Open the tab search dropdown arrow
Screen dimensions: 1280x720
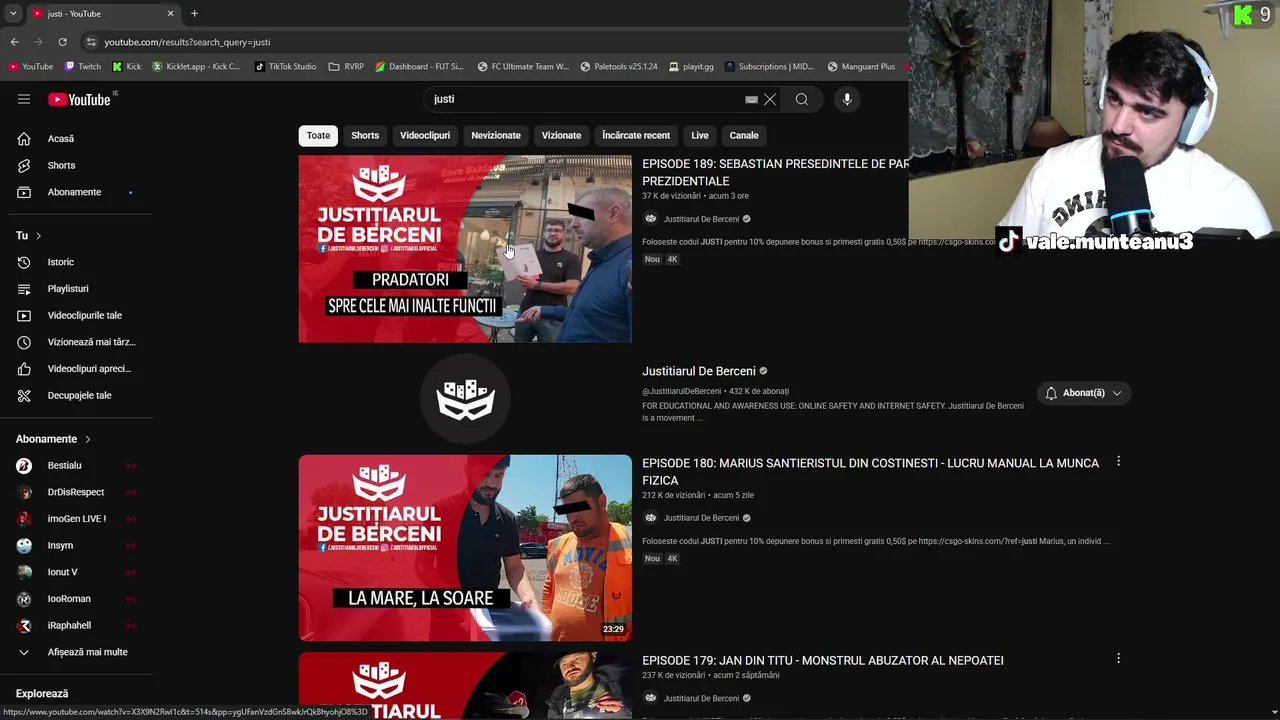tap(13, 13)
